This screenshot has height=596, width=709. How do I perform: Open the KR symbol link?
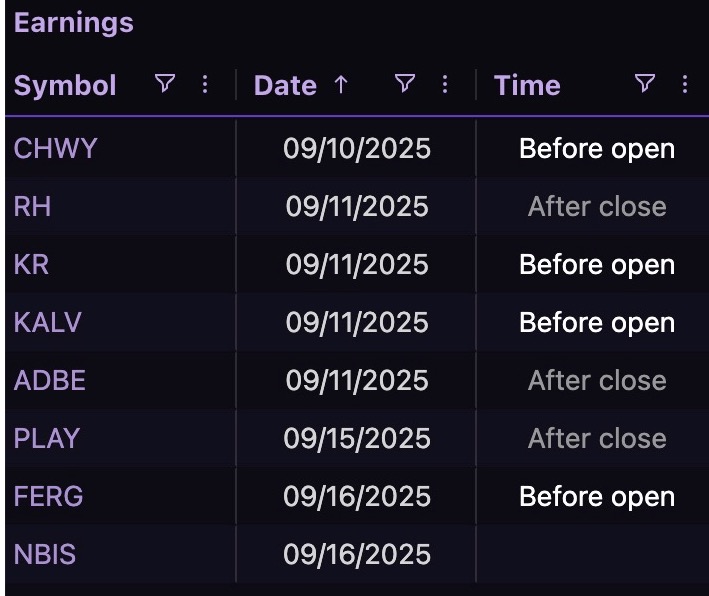click(31, 264)
